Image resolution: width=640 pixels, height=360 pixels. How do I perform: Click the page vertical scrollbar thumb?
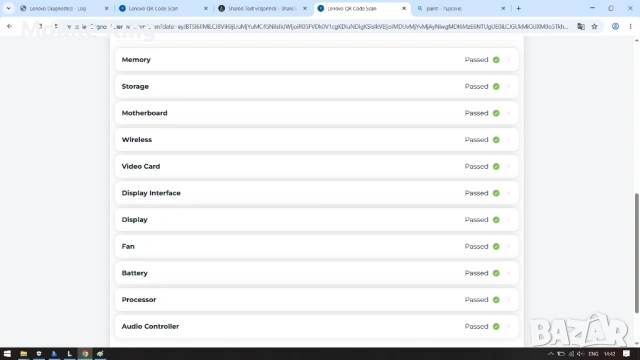[637, 253]
